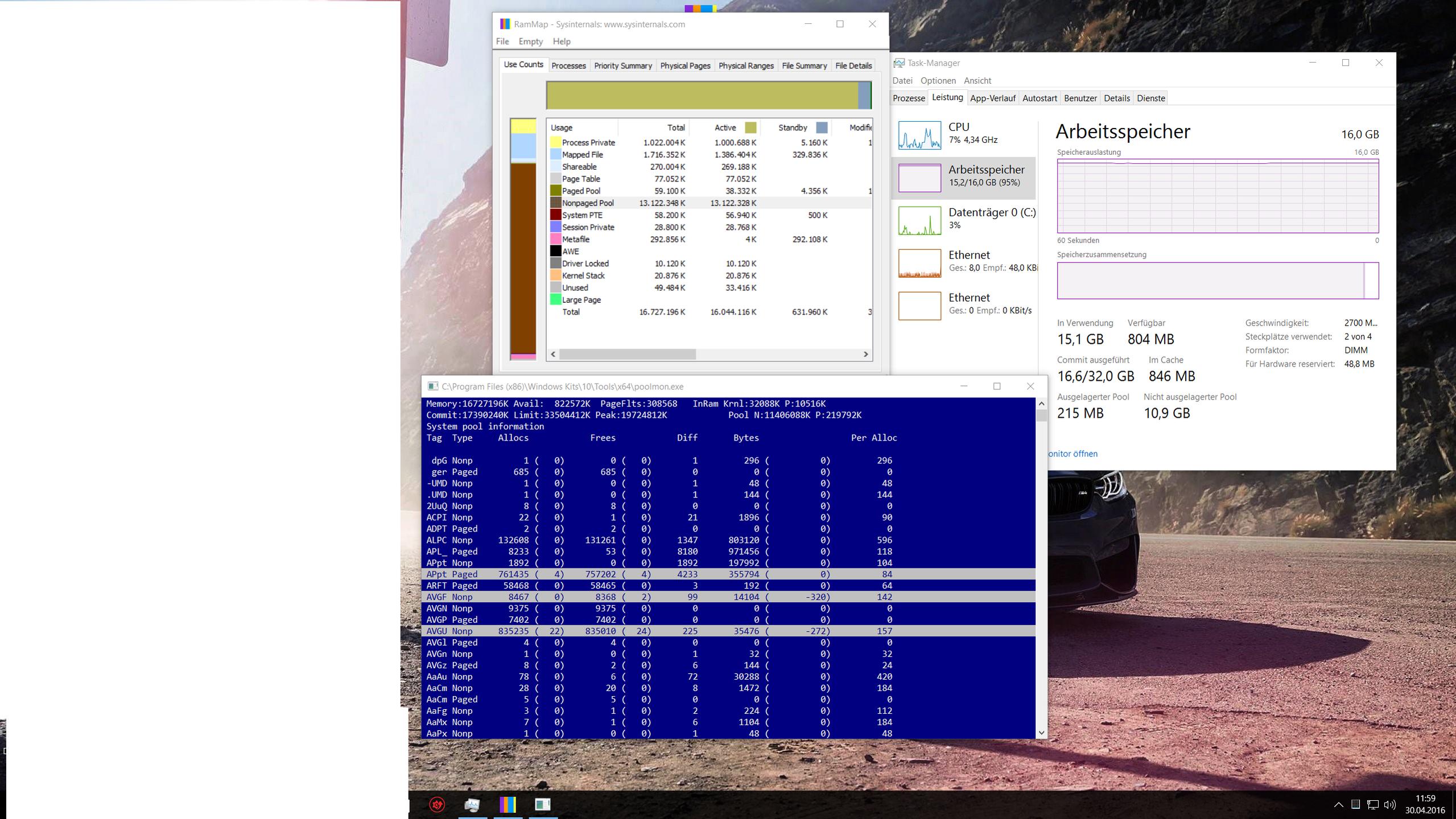Click the taskbar clock and date
Viewport: 1456px width, 819px height.
(1425, 804)
